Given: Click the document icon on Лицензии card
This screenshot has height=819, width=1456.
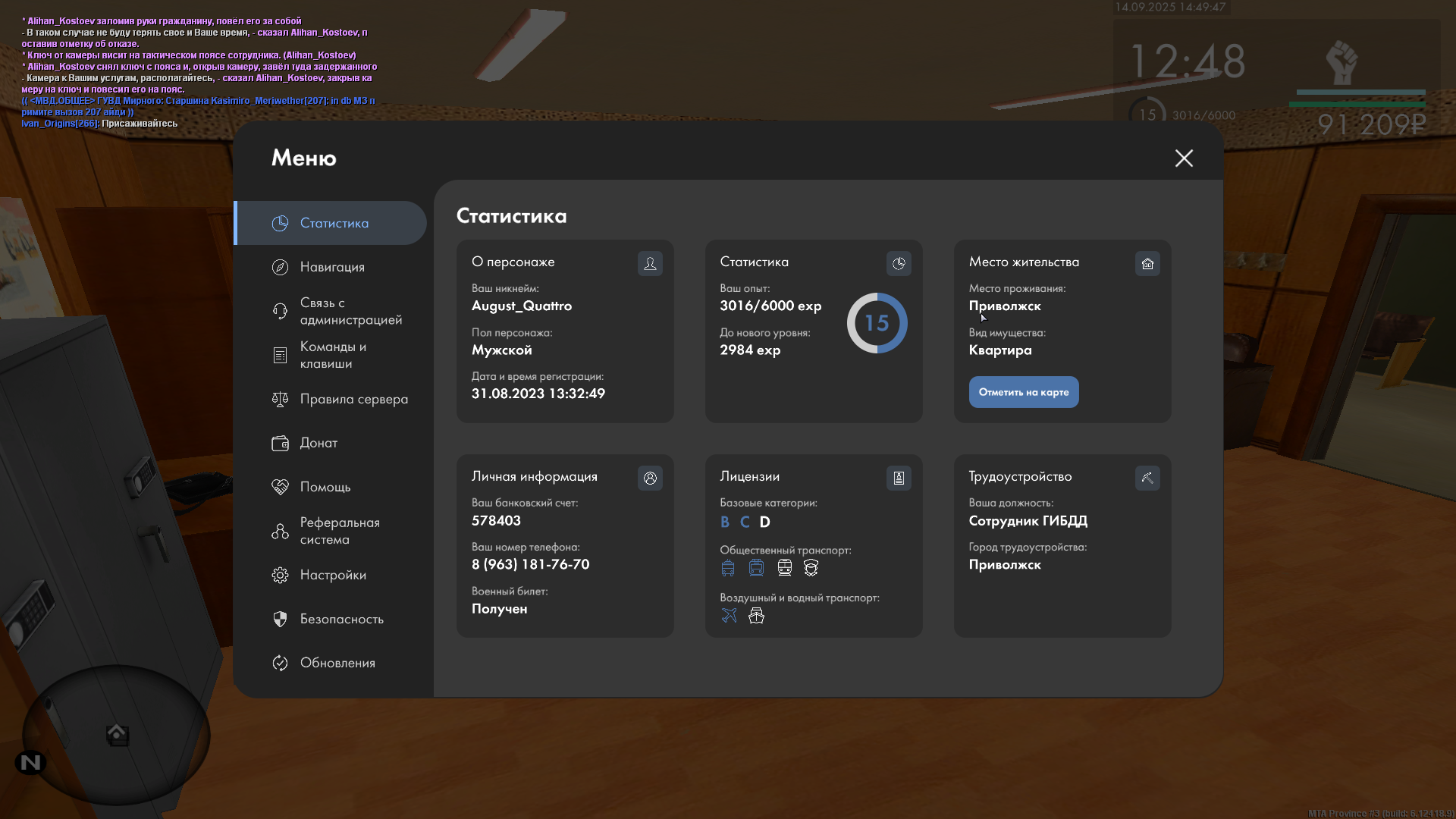Looking at the screenshot, I should pyautogui.click(x=899, y=478).
